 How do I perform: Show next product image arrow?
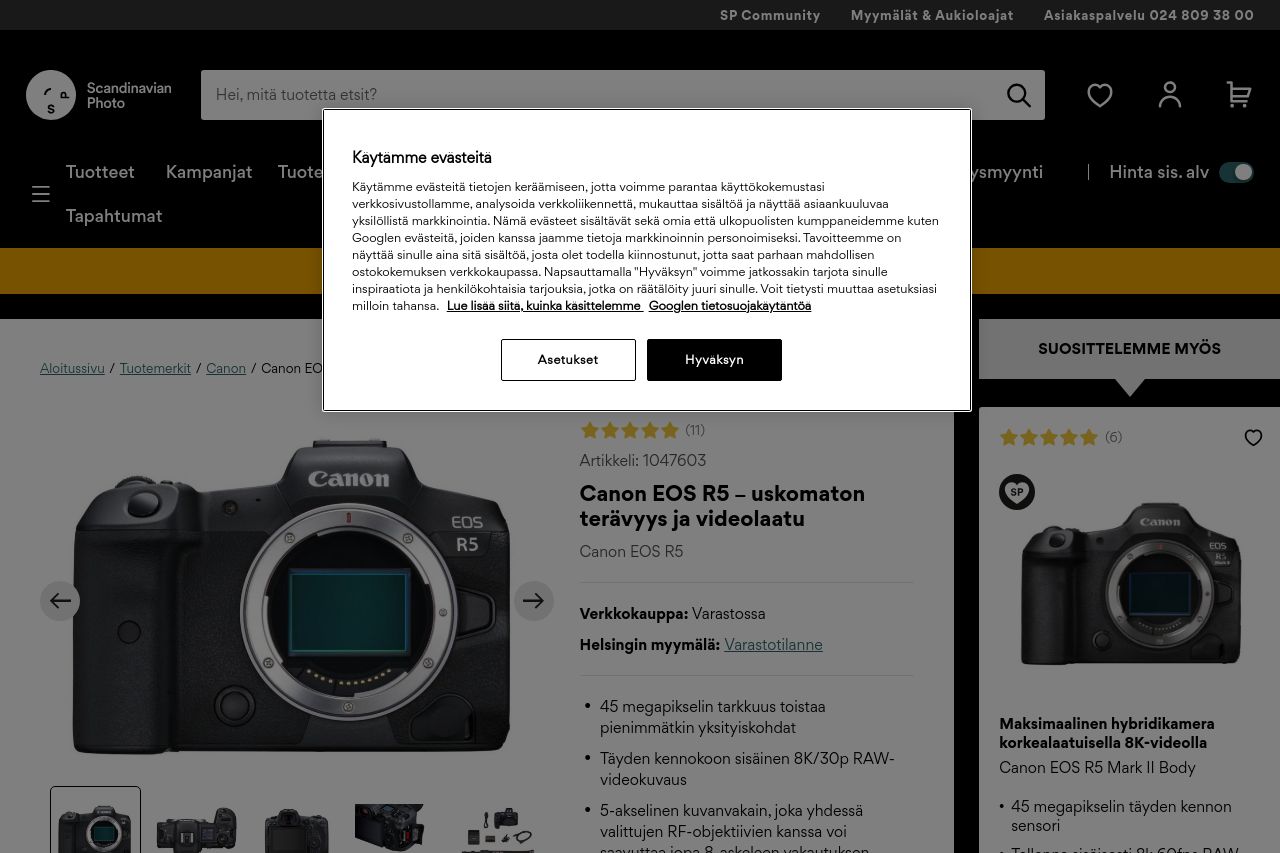click(534, 601)
